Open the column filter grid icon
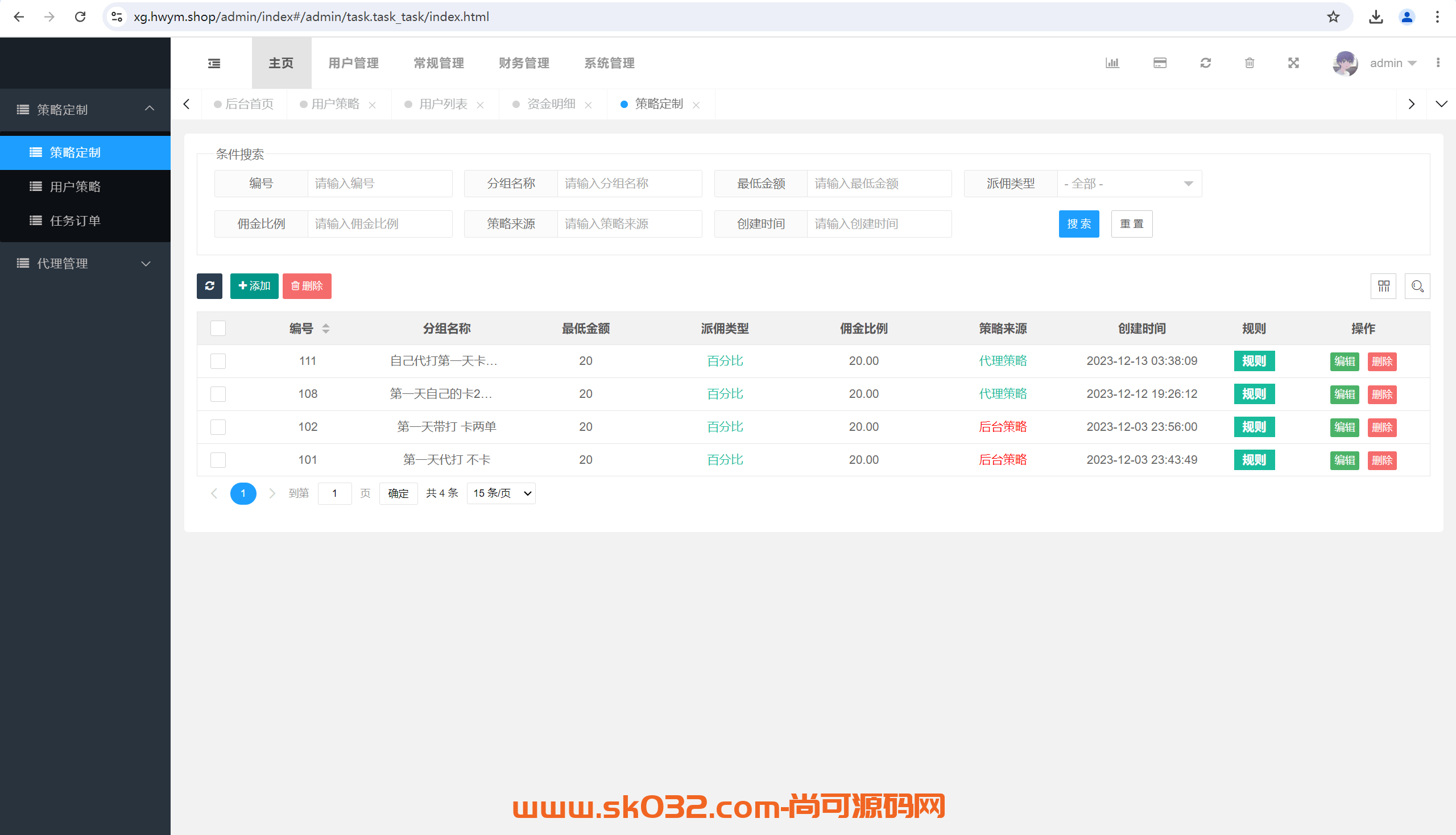Screen dimensions: 1456x835 (x=1383, y=285)
